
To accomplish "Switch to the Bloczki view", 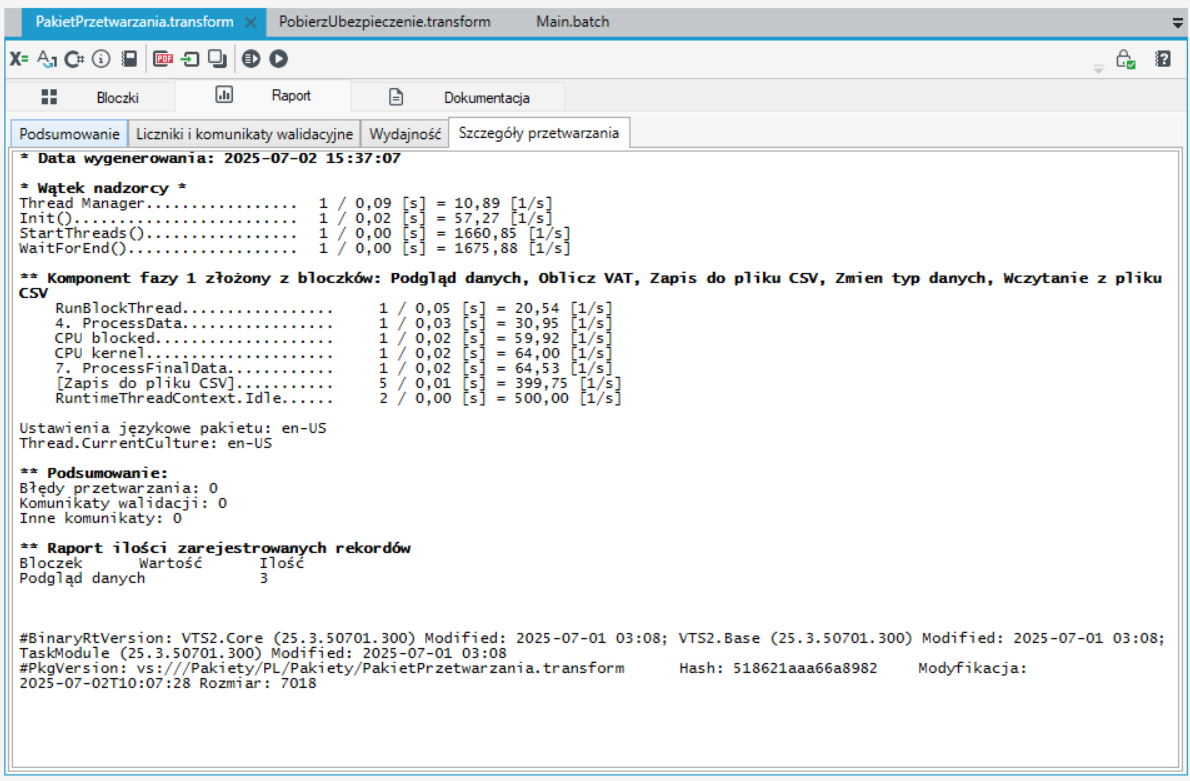I will (x=90, y=97).
